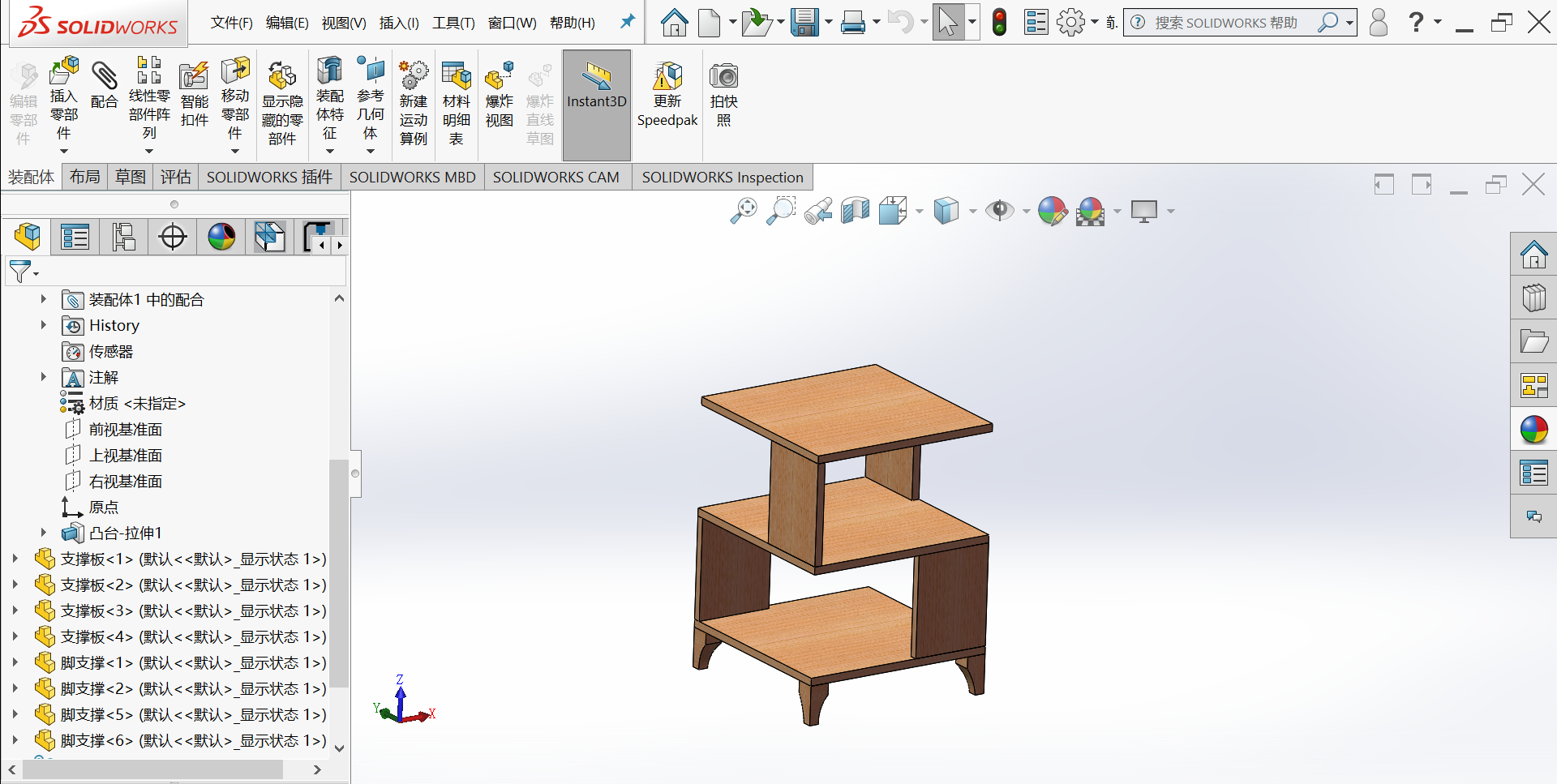Open File Explorer in task pane
The image size is (1557, 784).
[1533, 342]
